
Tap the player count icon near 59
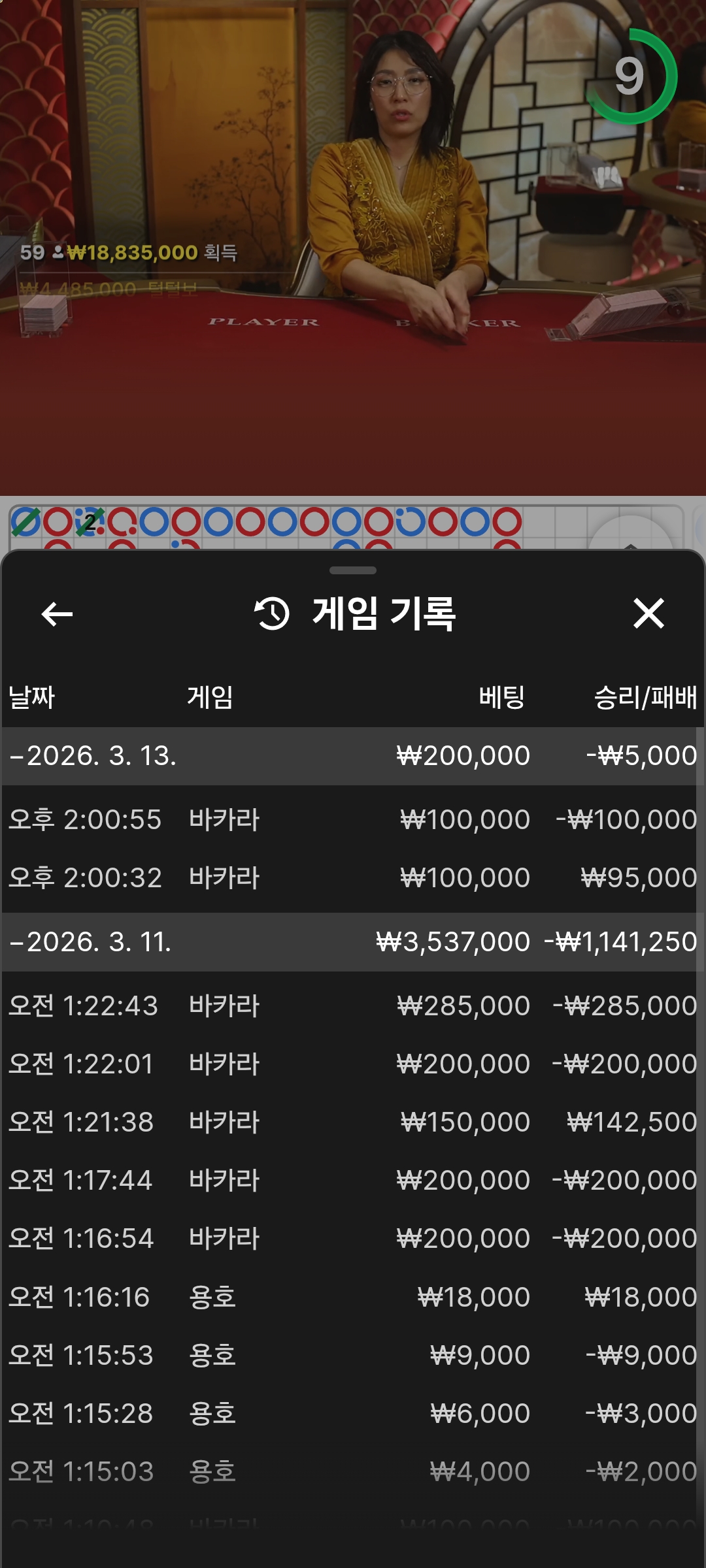pyautogui.click(x=58, y=252)
